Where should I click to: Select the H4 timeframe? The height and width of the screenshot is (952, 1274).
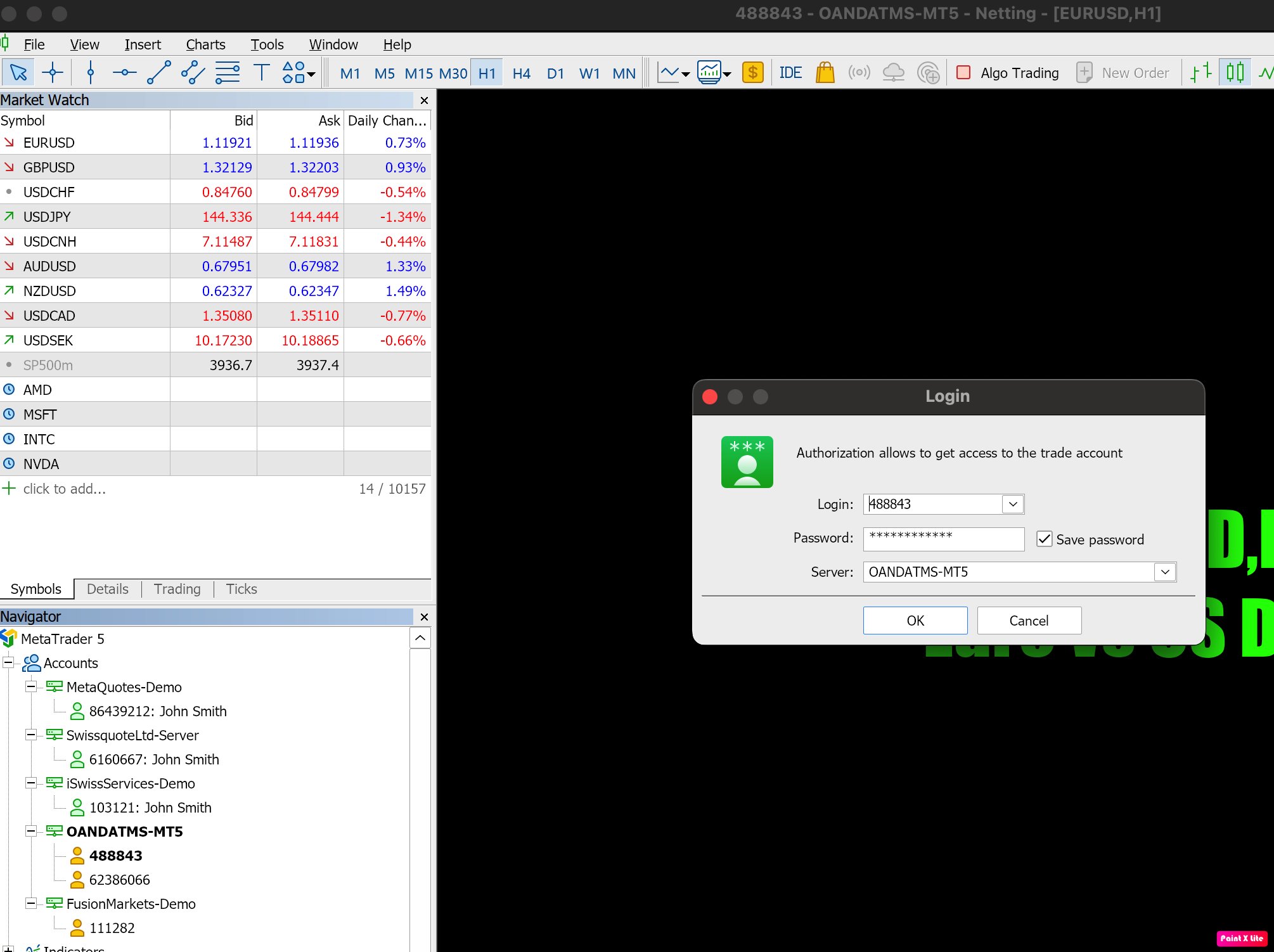(521, 74)
